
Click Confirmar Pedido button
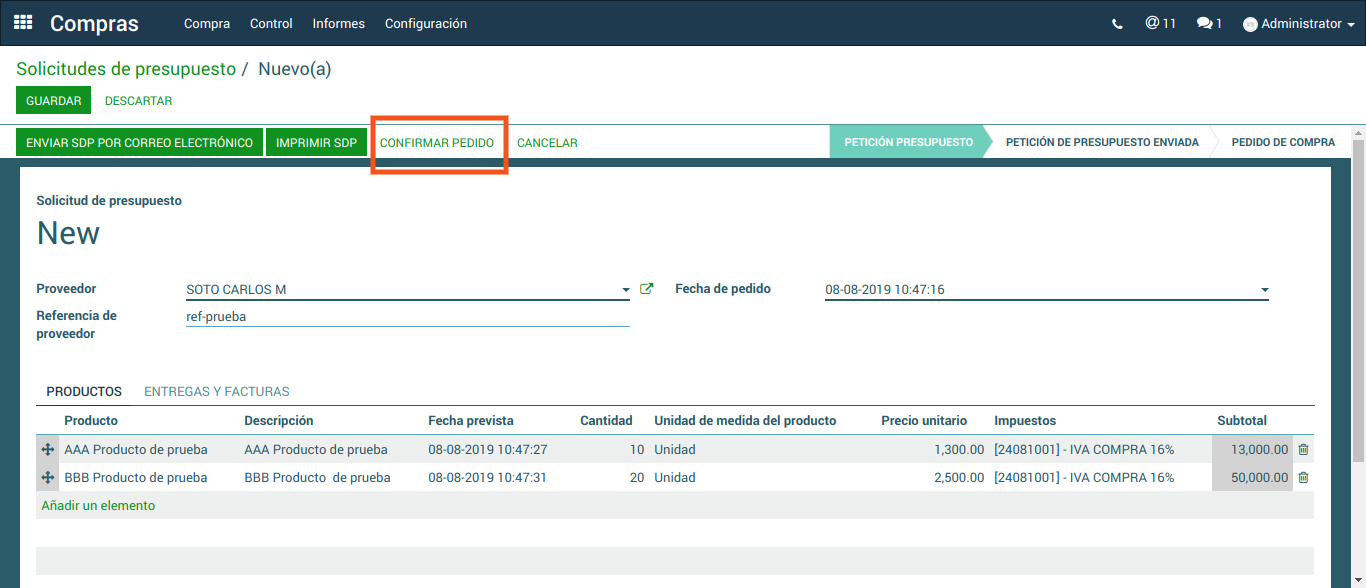tap(437, 143)
